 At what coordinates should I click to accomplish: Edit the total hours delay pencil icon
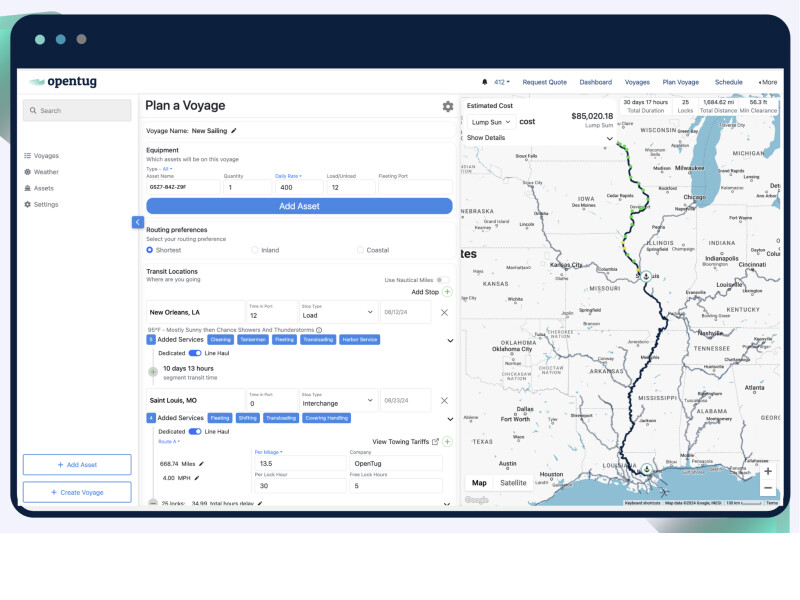pos(260,504)
